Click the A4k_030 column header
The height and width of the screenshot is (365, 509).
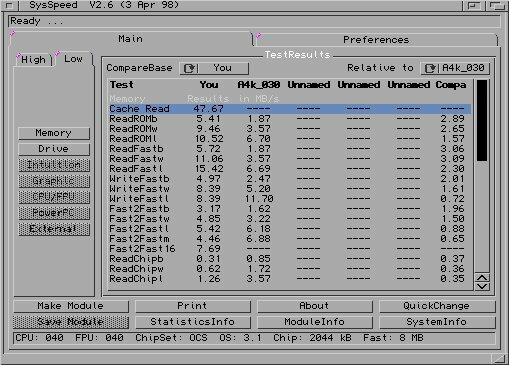click(x=259, y=85)
